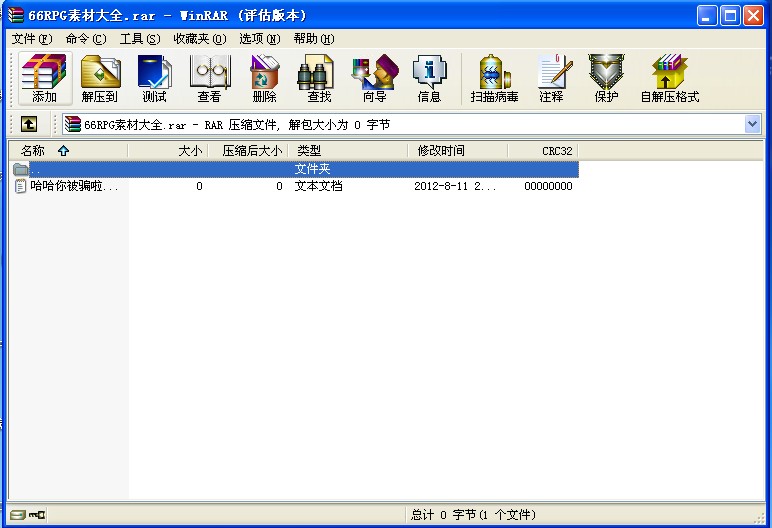
Task: Click the 删除 (Delete) toolbar icon
Action: pos(264,78)
